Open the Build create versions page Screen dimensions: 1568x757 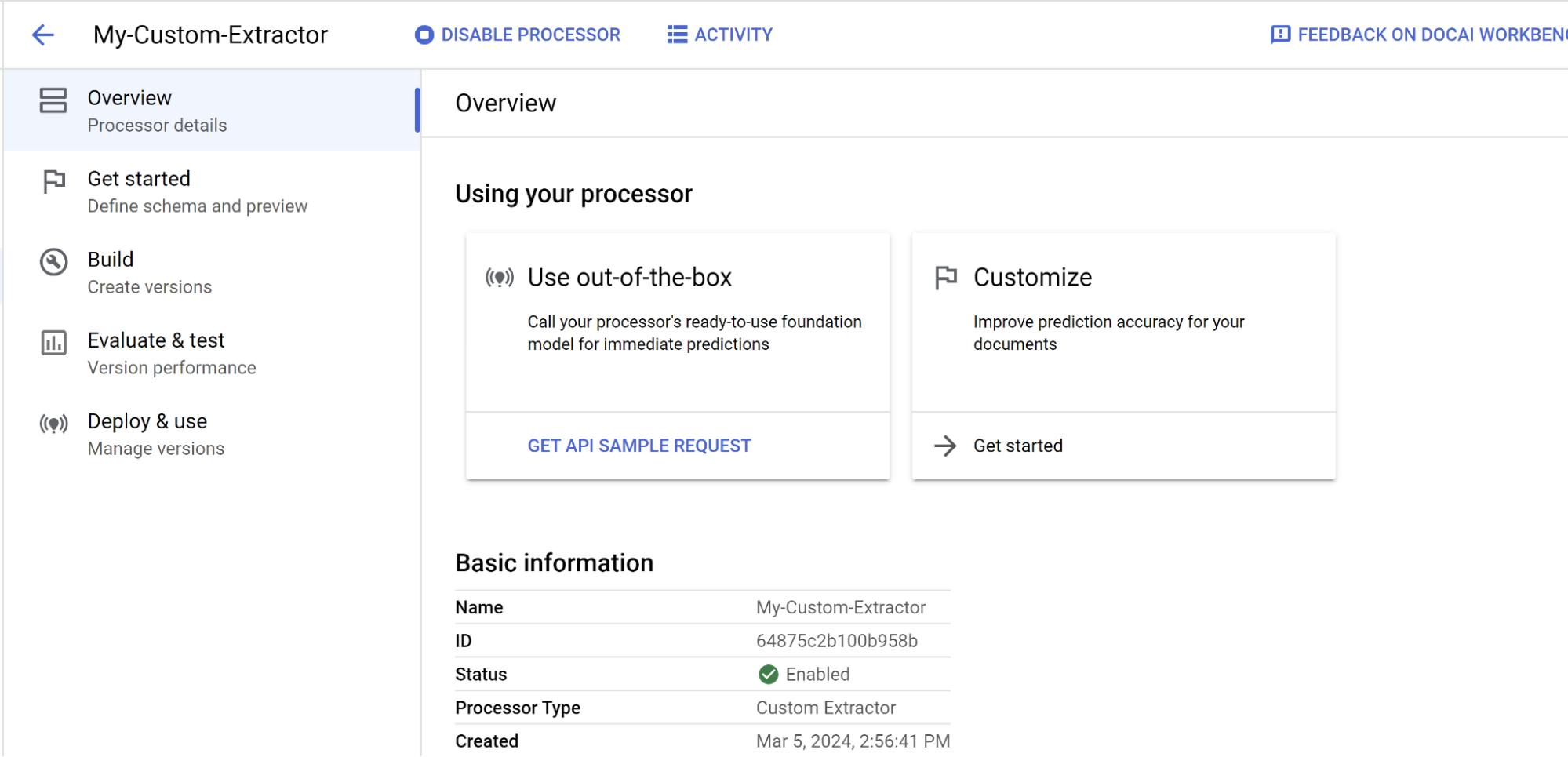pyautogui.click(x=149, y=272)
